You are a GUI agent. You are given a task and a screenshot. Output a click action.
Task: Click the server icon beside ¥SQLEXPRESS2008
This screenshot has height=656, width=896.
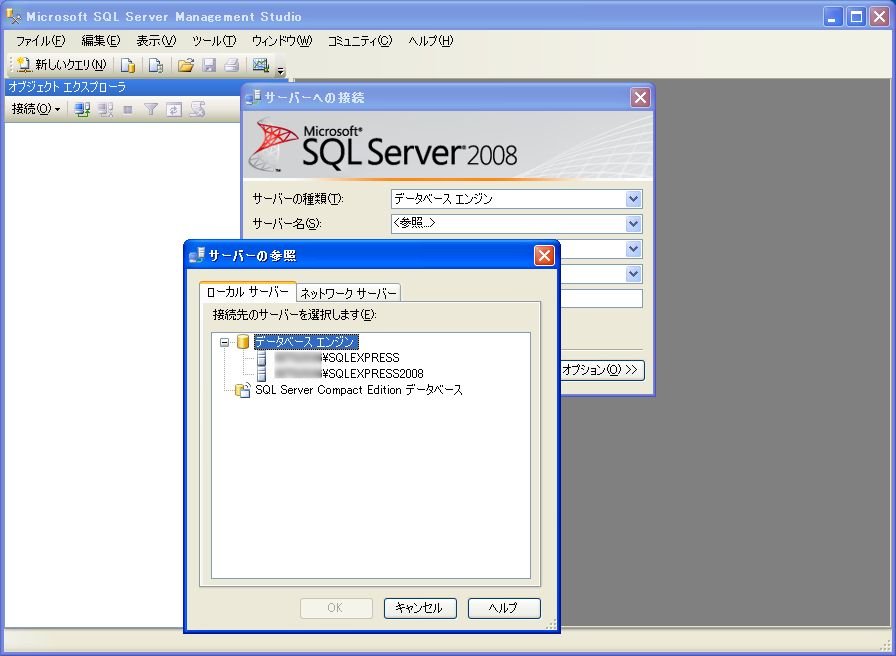tap(262, 374)
